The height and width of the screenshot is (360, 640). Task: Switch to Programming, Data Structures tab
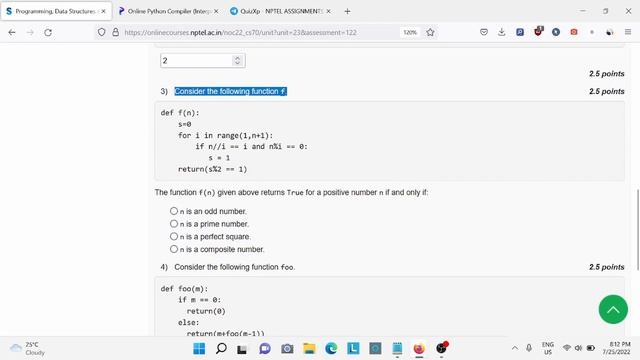[x=56, y=11]
